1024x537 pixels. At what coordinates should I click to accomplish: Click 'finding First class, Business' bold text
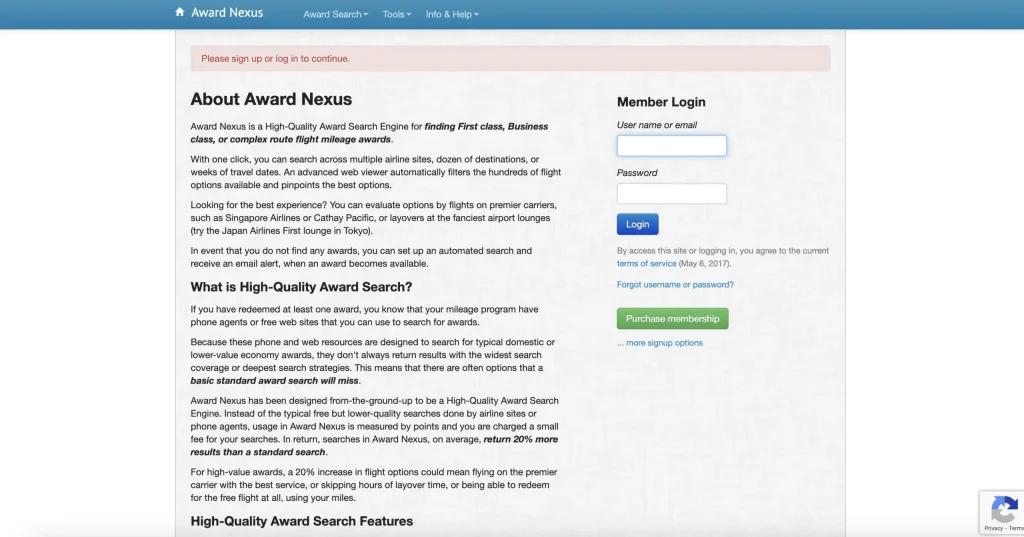coord(486,127)
